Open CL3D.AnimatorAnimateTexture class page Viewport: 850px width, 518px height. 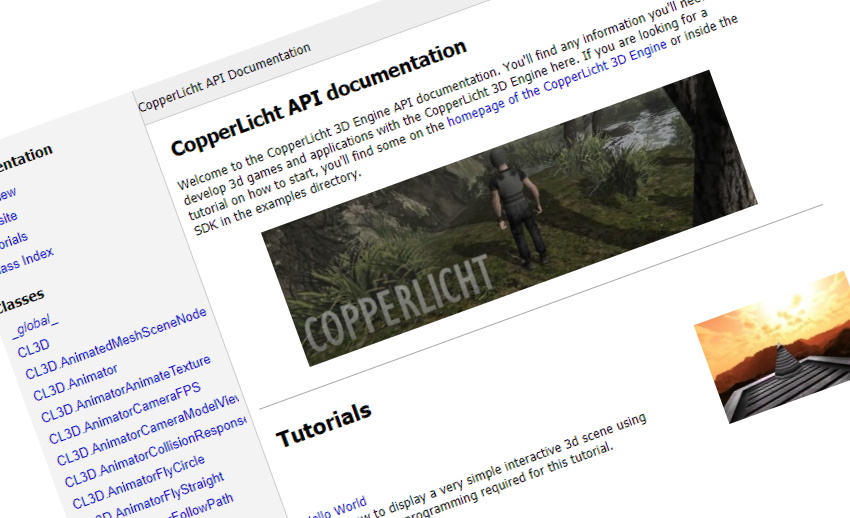[x=126, y=388]
